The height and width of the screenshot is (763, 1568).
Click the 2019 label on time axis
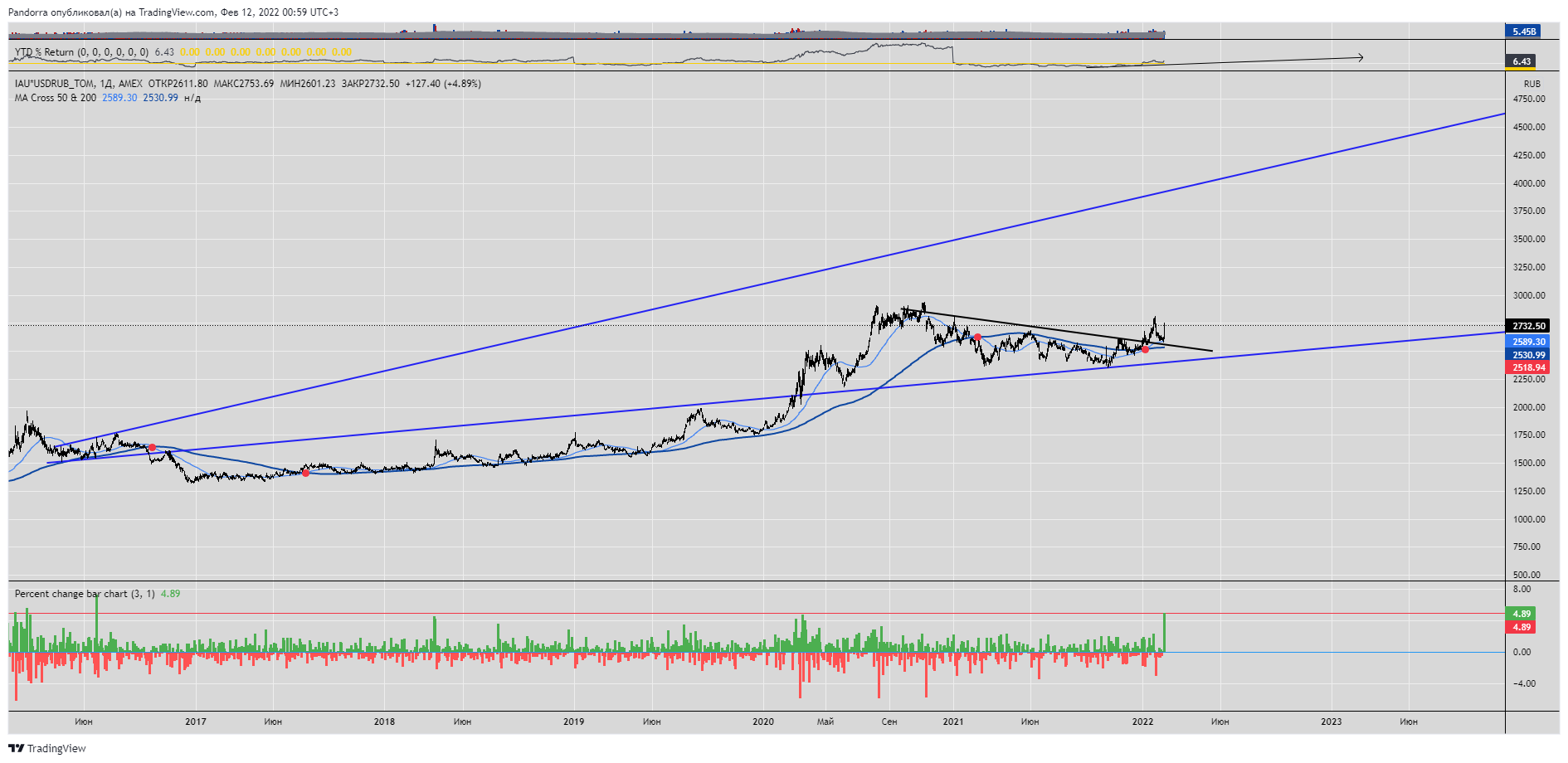(x=574, y=722)
